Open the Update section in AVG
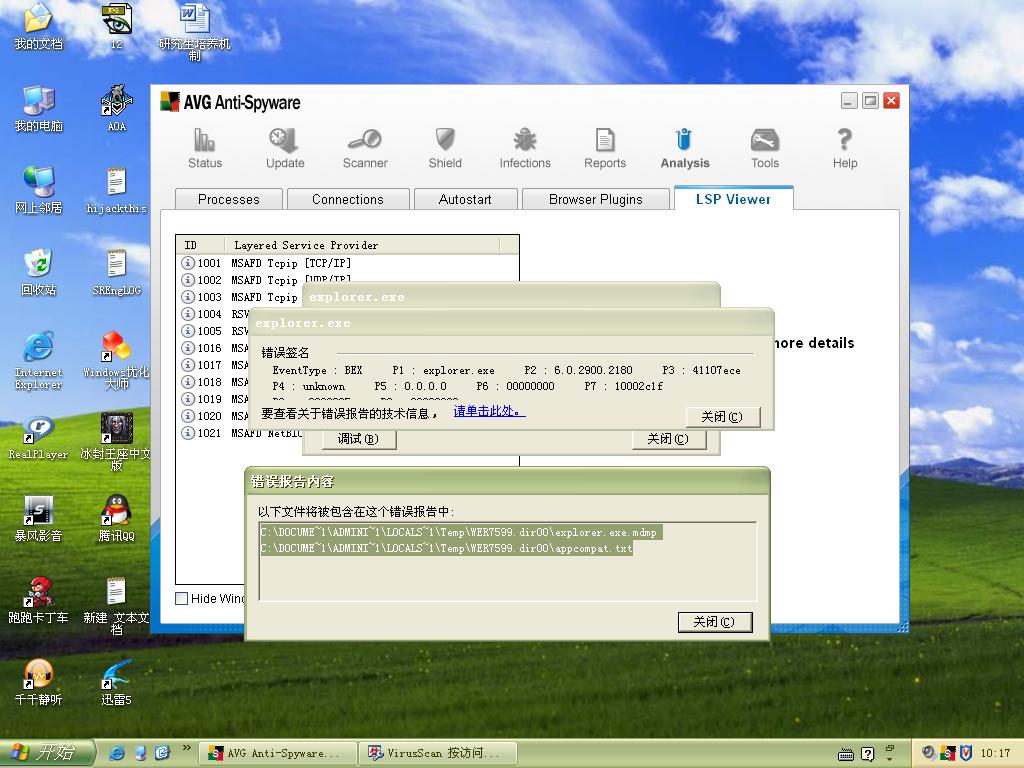This screenshot has height=768, width=1024. coord(285,148)
